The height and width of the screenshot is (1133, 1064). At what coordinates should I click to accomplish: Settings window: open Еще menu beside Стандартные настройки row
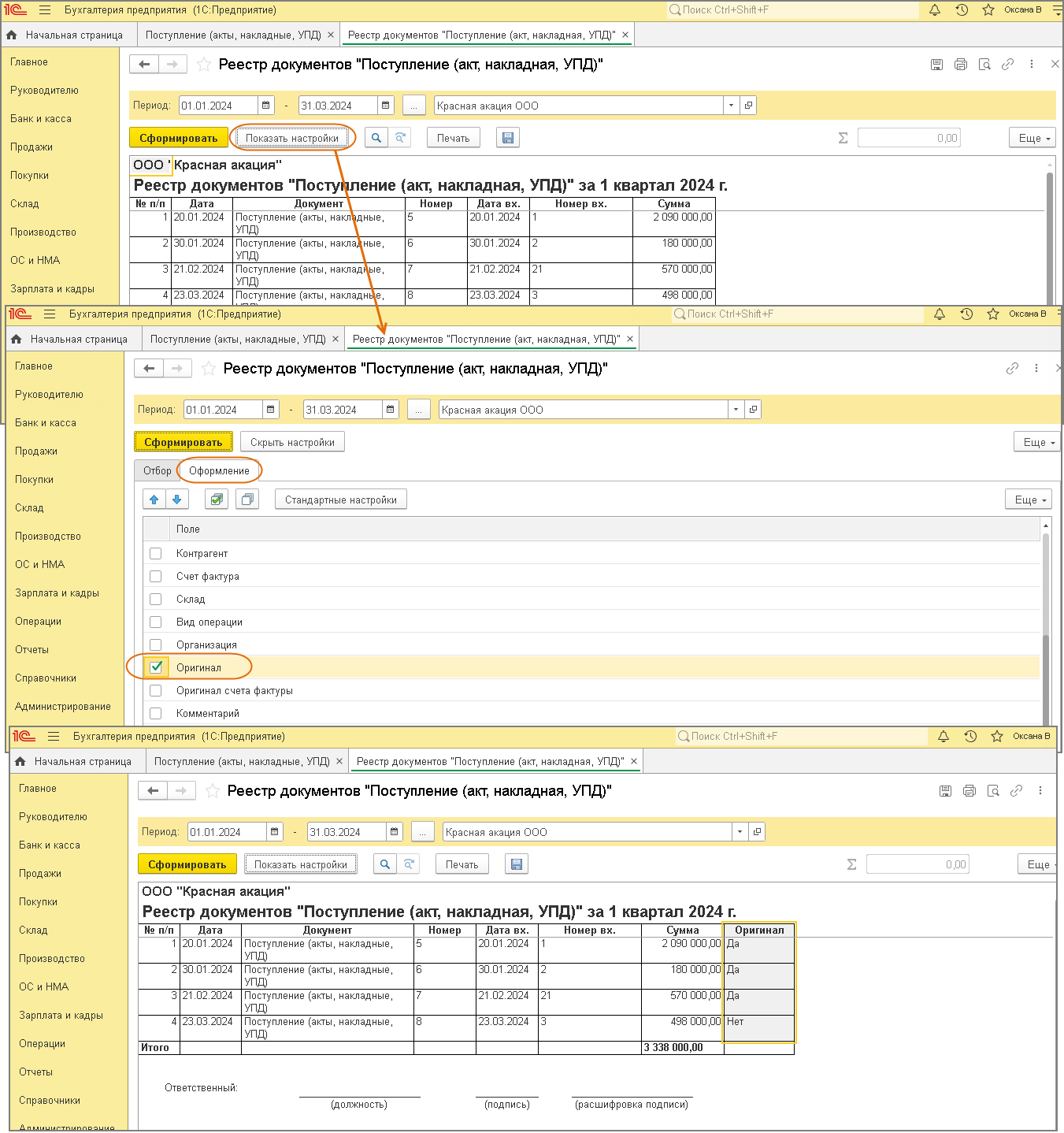pos(1029,500)
